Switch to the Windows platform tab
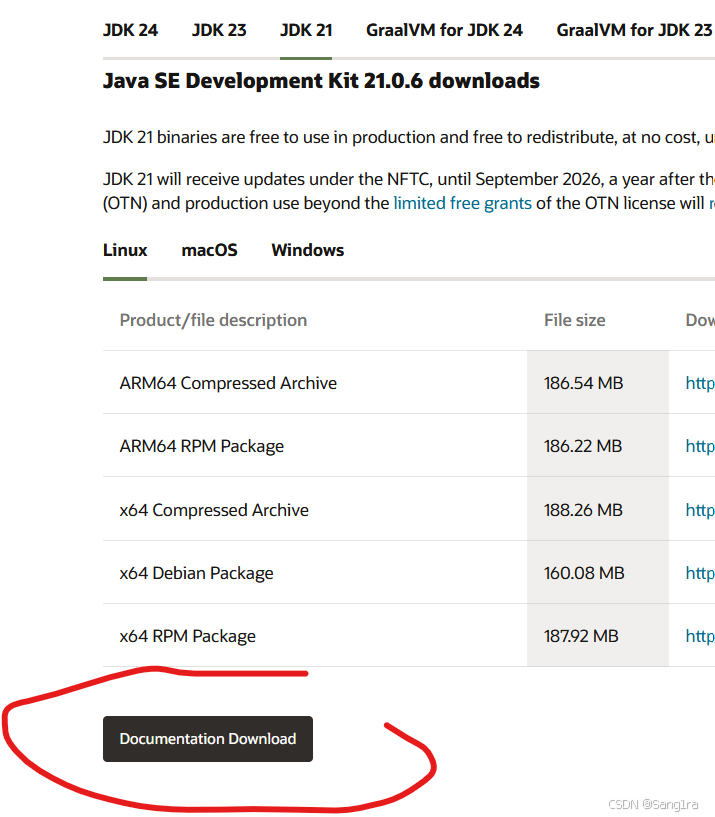Screen dimensions: 715x817 [307, 250]
